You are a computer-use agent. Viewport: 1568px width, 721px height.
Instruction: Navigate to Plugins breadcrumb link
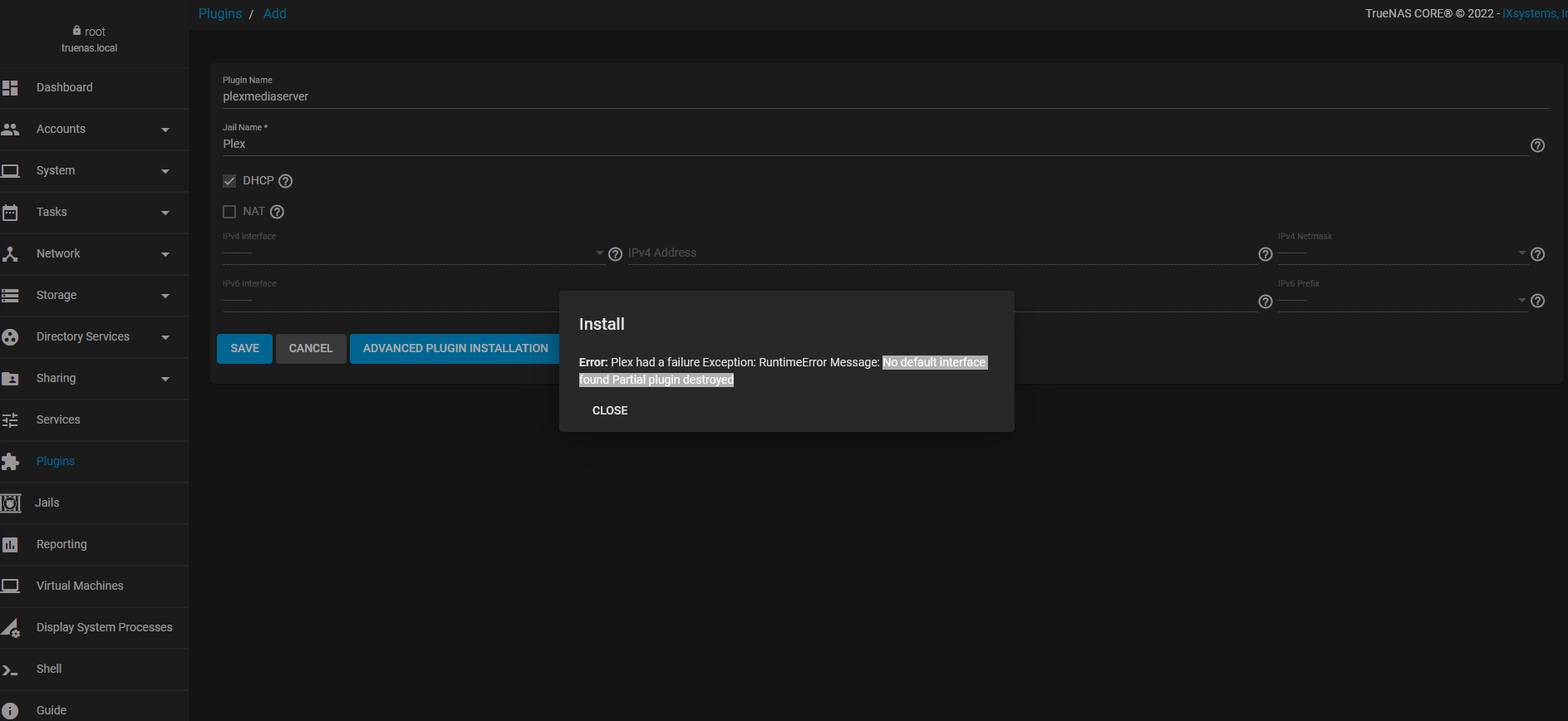click(x=220, y=13)
